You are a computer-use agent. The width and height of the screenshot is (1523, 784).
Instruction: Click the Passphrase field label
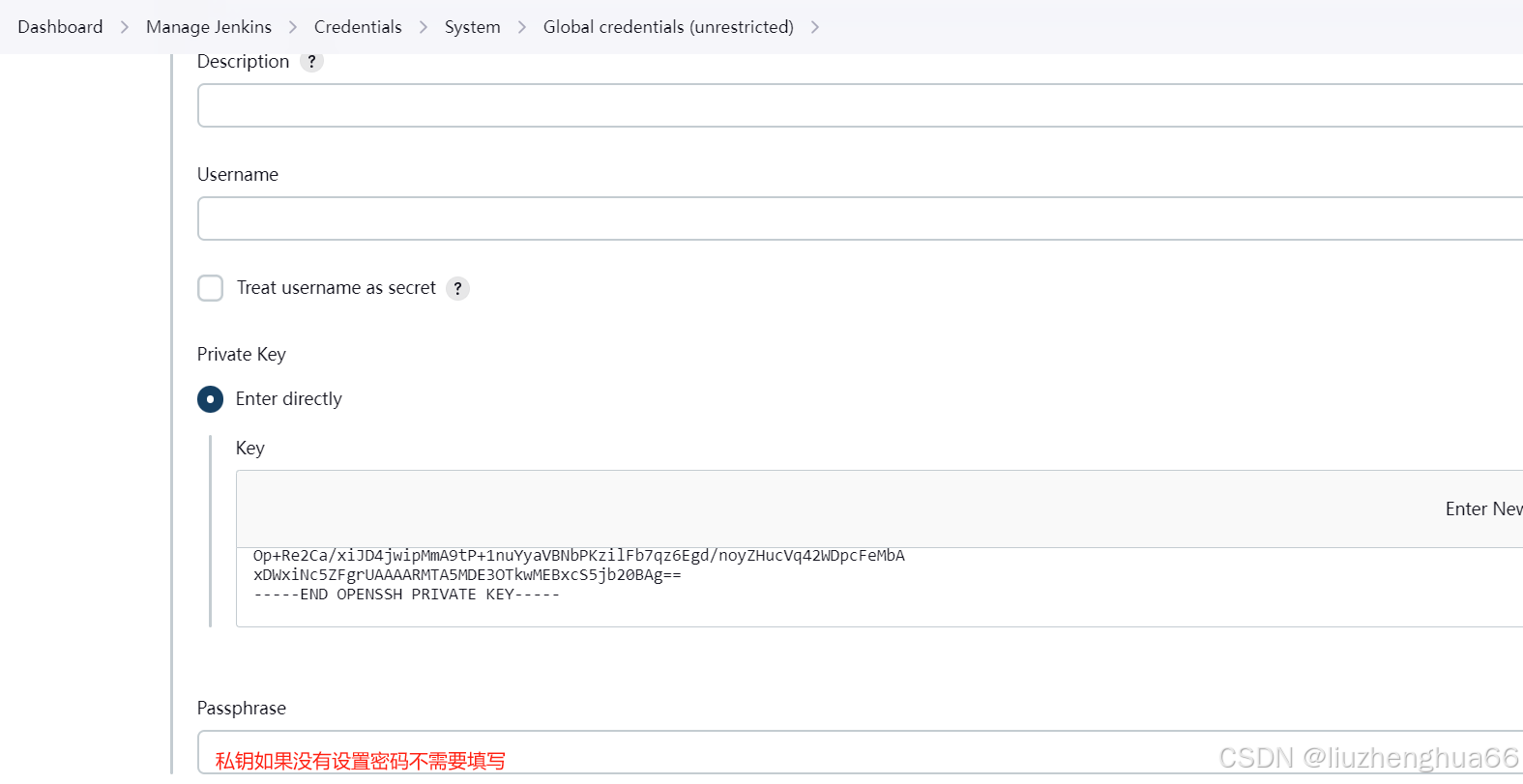tap(242, 709)
